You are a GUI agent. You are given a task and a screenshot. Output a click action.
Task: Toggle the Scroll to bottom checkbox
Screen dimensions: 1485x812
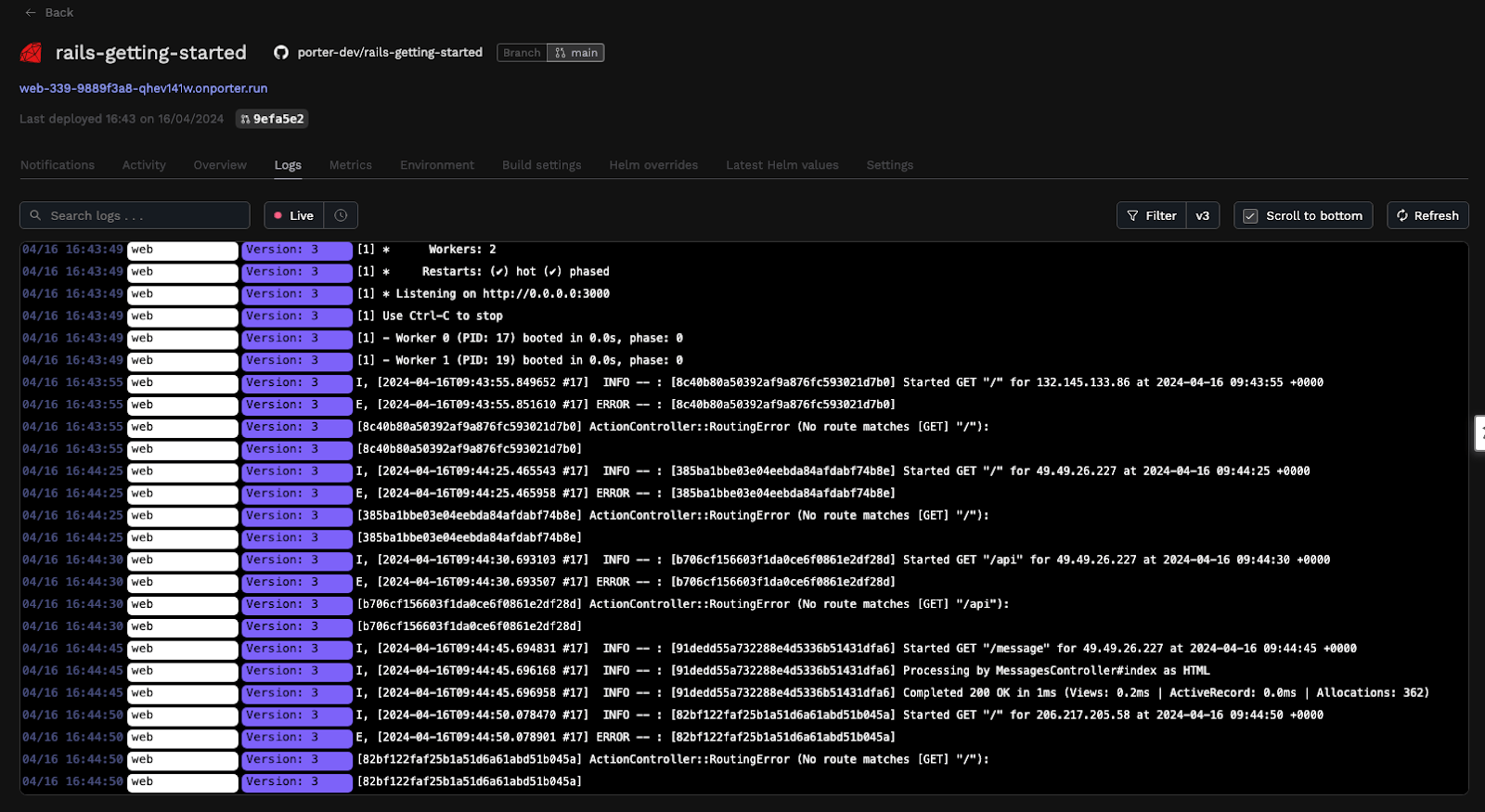pyautogui.click(x=1250, y=215)
